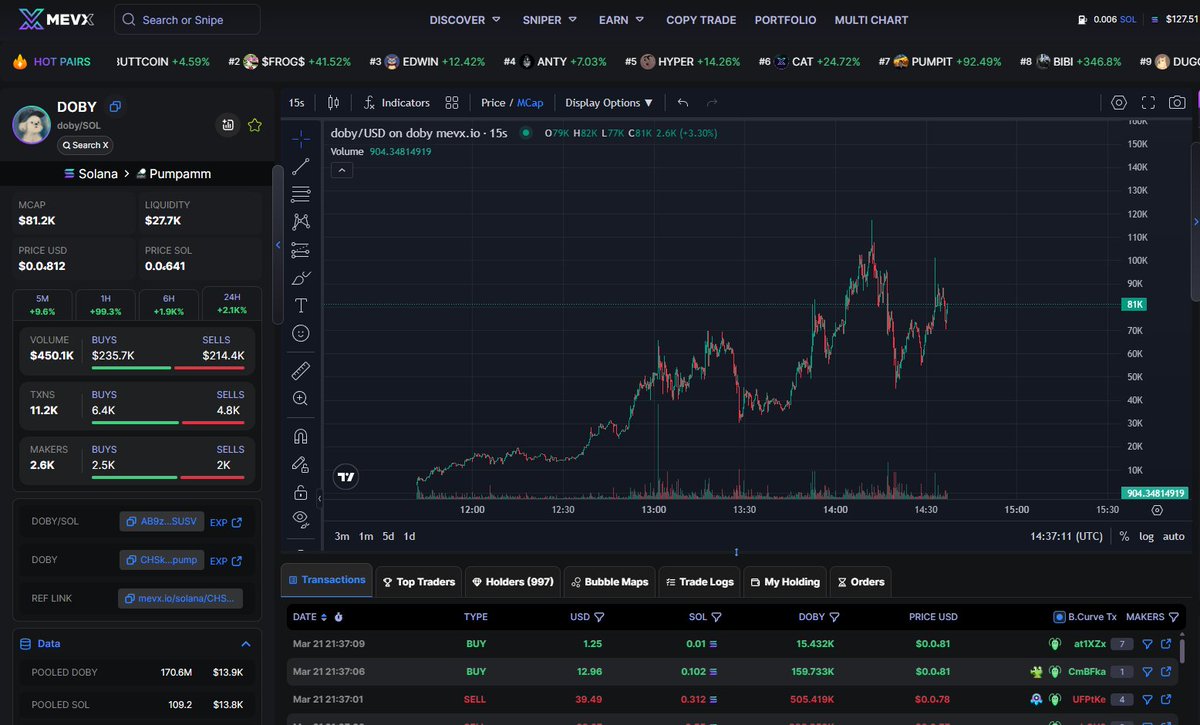The height and width of the screenshot is (725, 1200).
Task: Copy the mevx.io referral link
Action: click(180, 598)
